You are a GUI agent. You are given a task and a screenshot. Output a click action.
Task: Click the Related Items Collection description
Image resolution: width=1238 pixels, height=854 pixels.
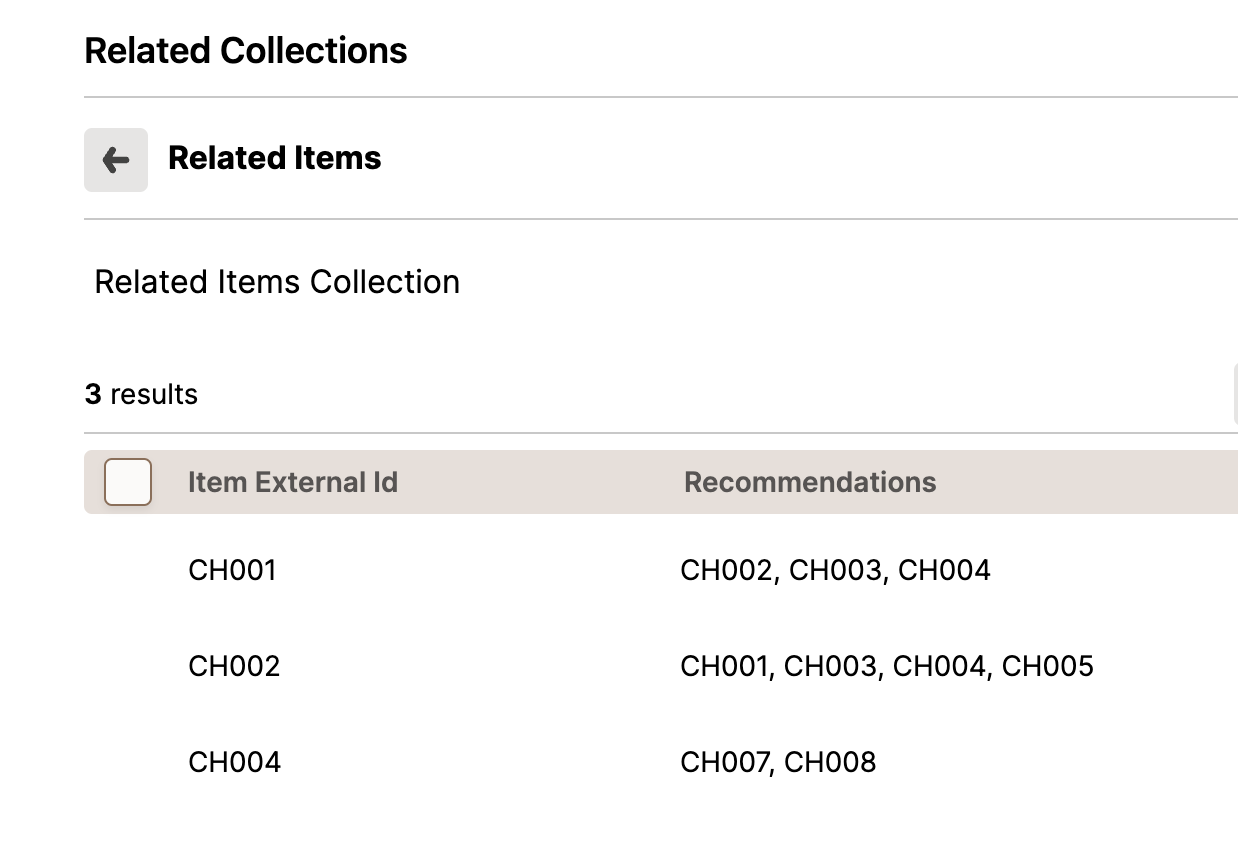click(x=277, y=282)
